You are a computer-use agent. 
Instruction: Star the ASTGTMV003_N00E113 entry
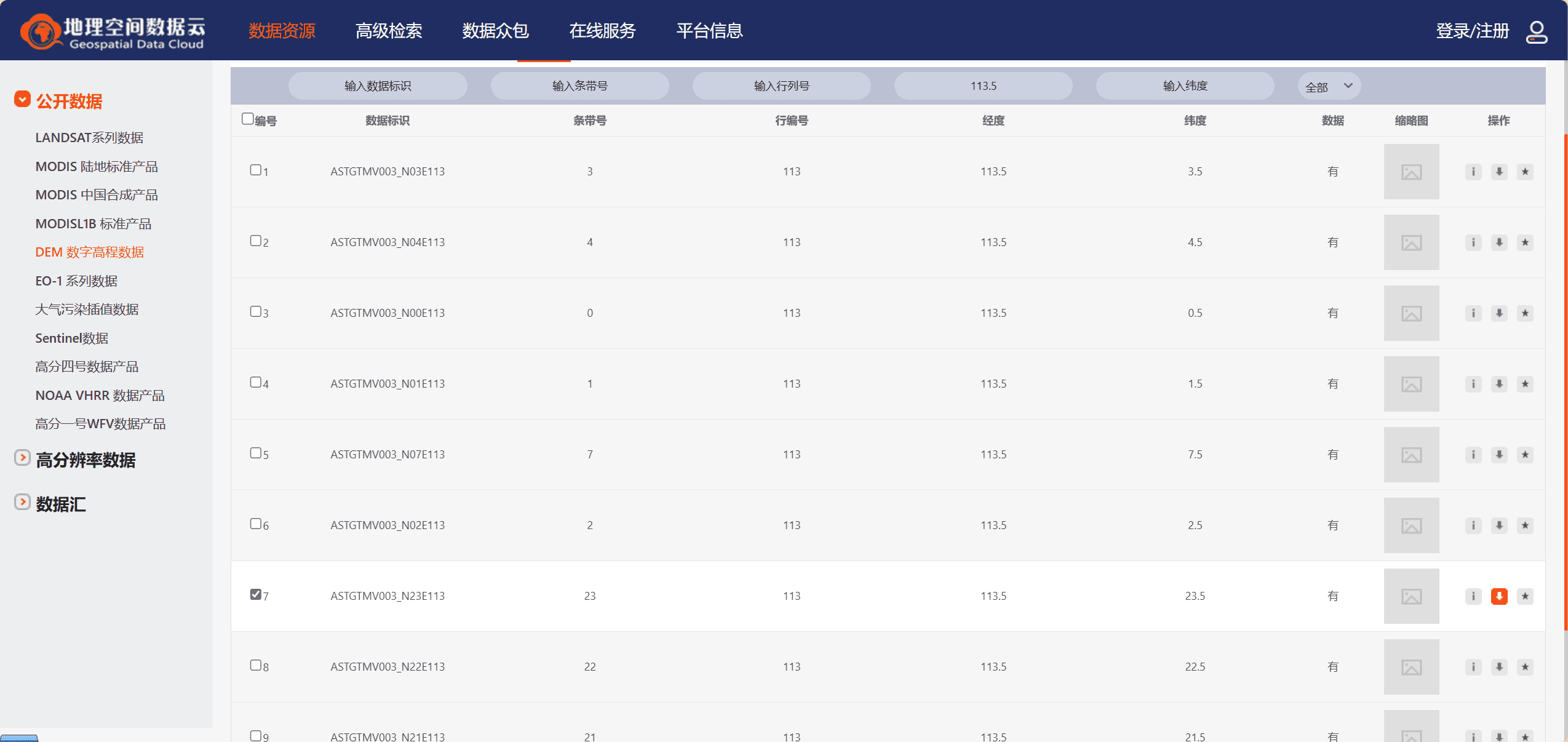point(1525,313)
